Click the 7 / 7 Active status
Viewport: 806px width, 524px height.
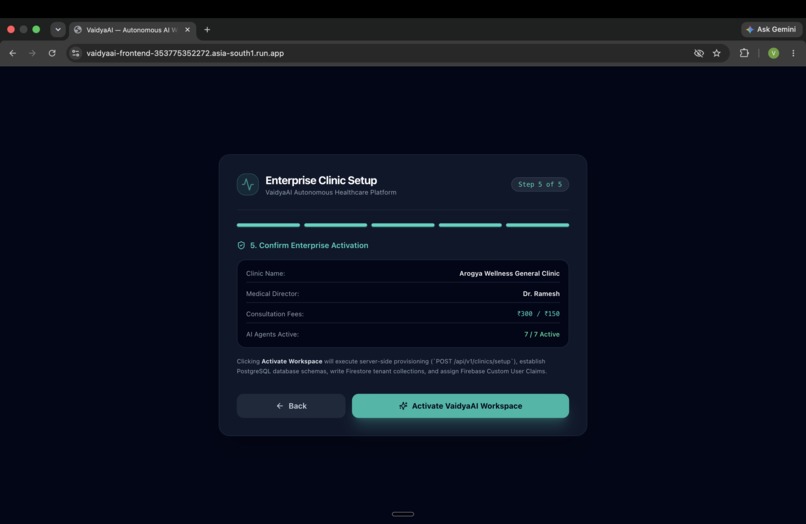(542, 334)
